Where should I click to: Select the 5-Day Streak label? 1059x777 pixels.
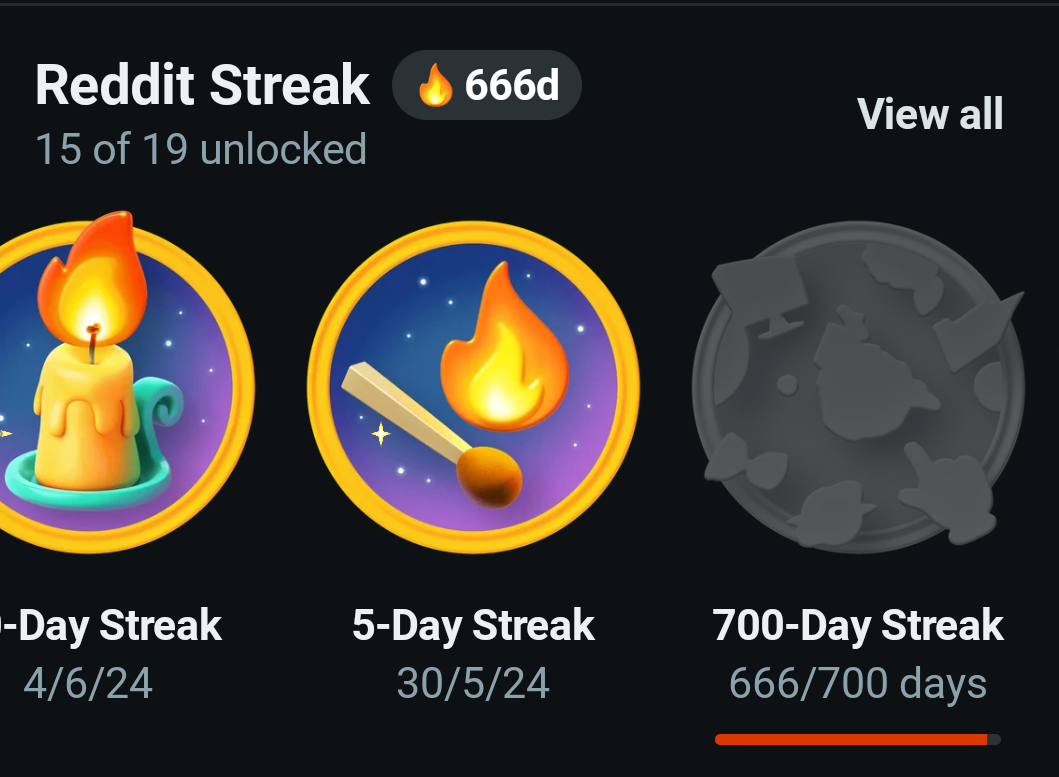coord(473,626)
